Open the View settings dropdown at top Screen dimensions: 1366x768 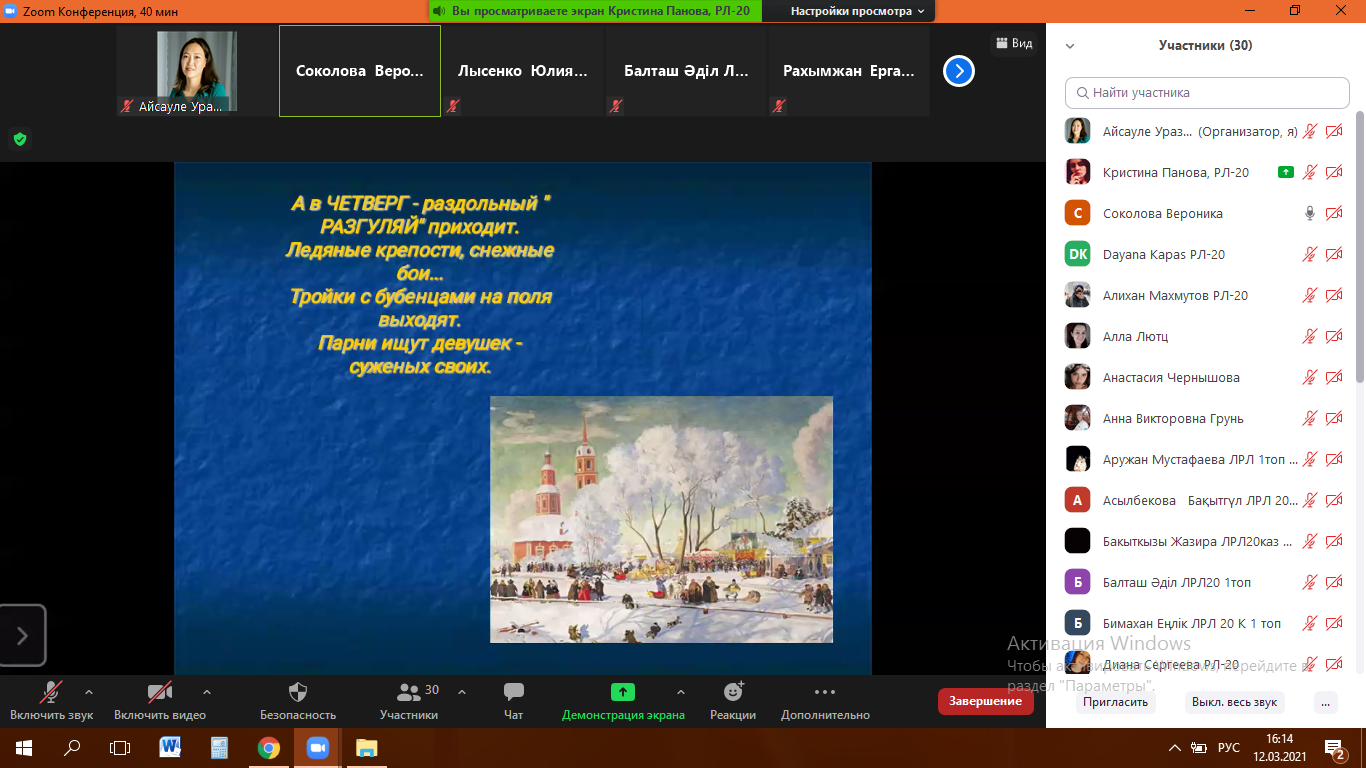coord(856,11)
